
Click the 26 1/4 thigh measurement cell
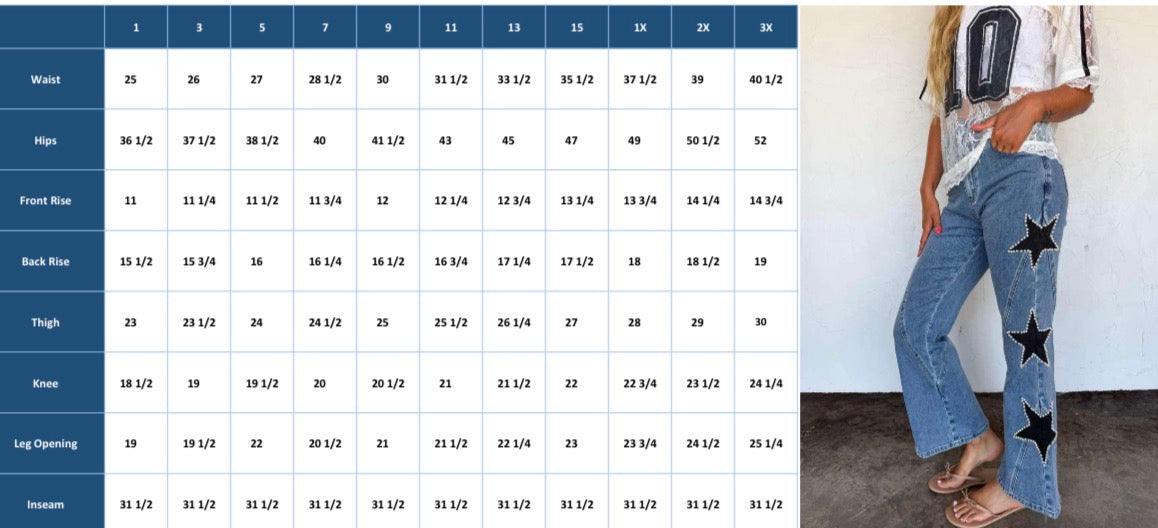[514, 322]
